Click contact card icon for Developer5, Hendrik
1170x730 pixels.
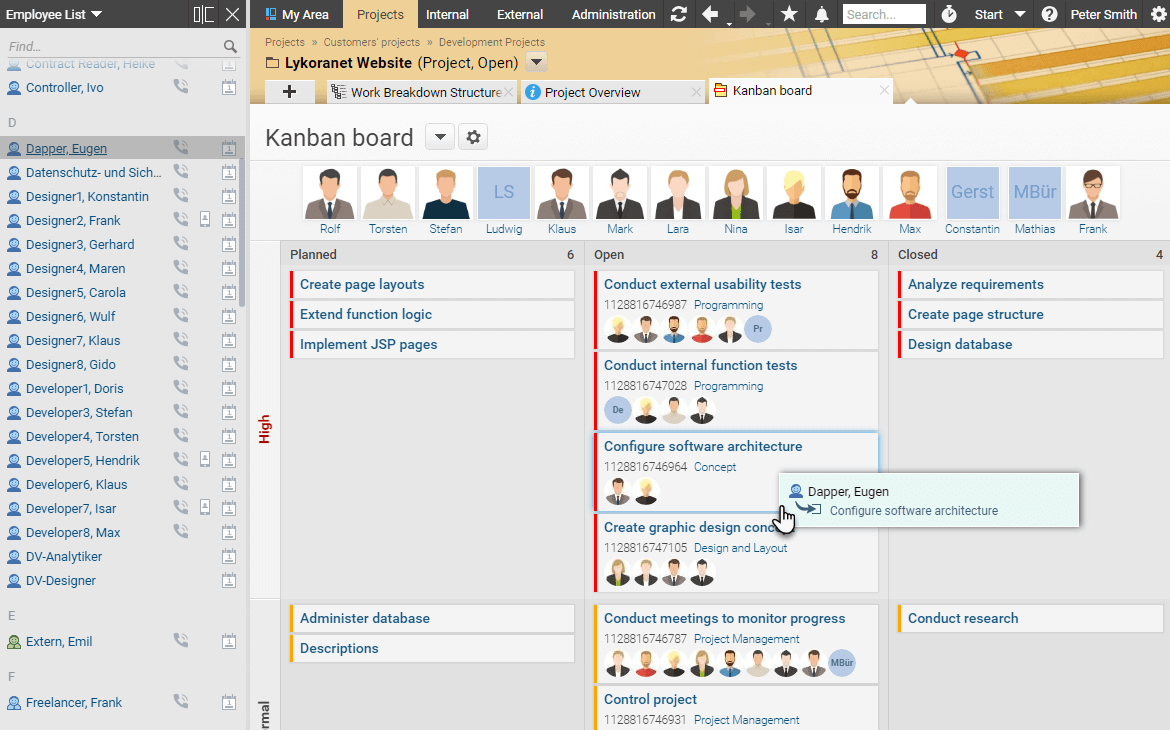(x=205, y=460)
